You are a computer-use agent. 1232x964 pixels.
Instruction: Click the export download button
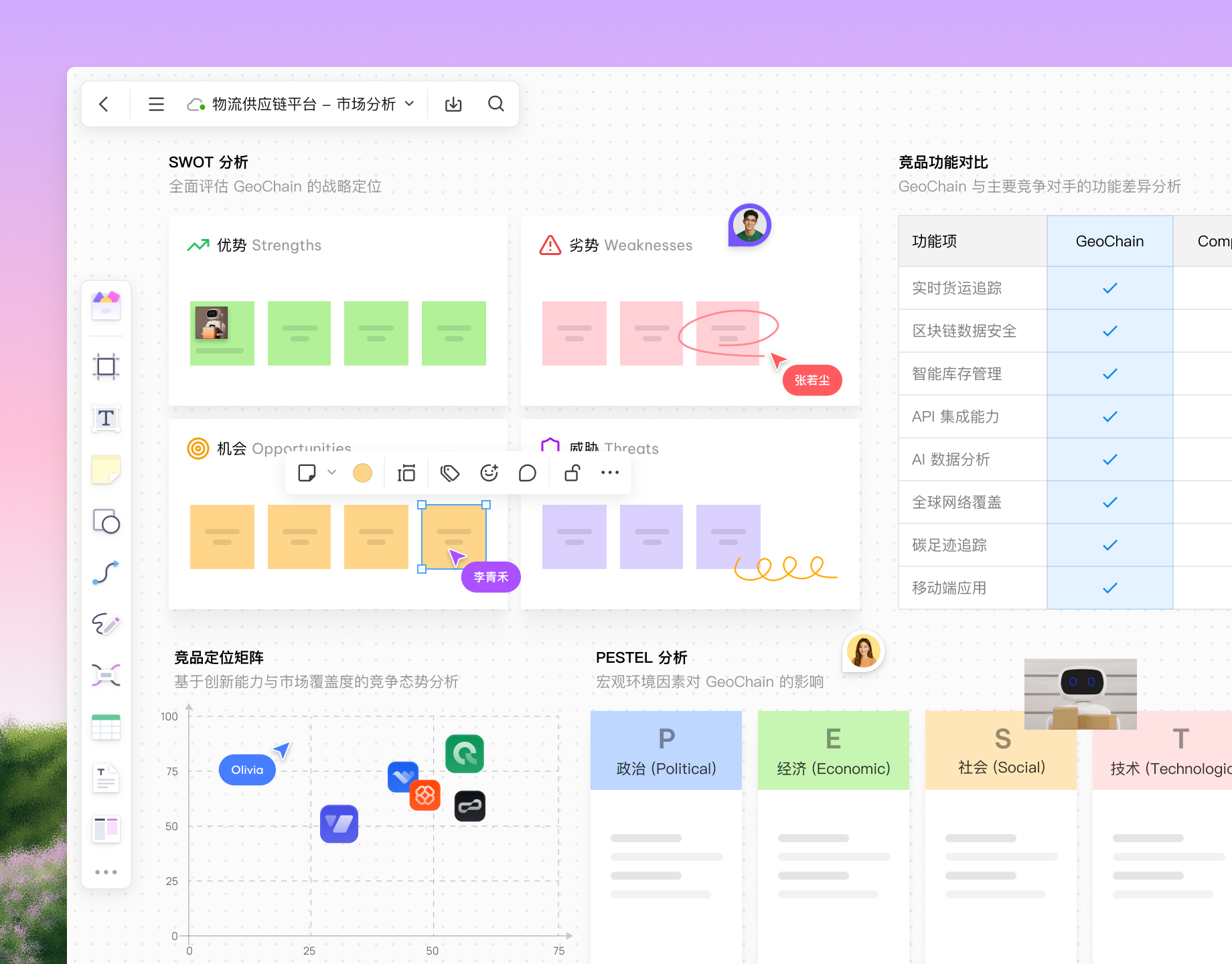(453, 104)
